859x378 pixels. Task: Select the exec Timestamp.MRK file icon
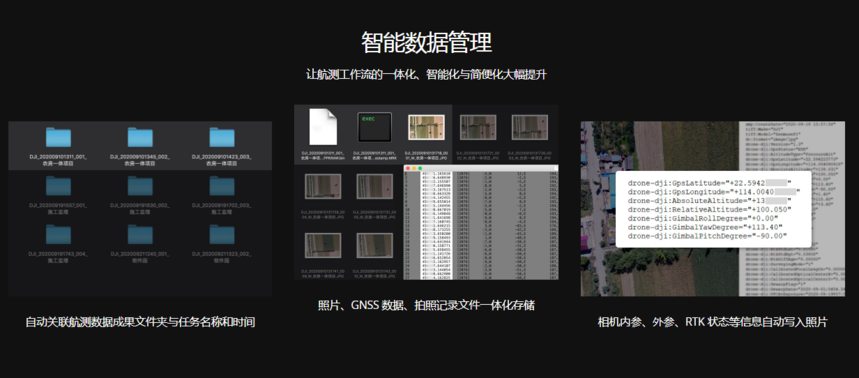pos(374,127)
